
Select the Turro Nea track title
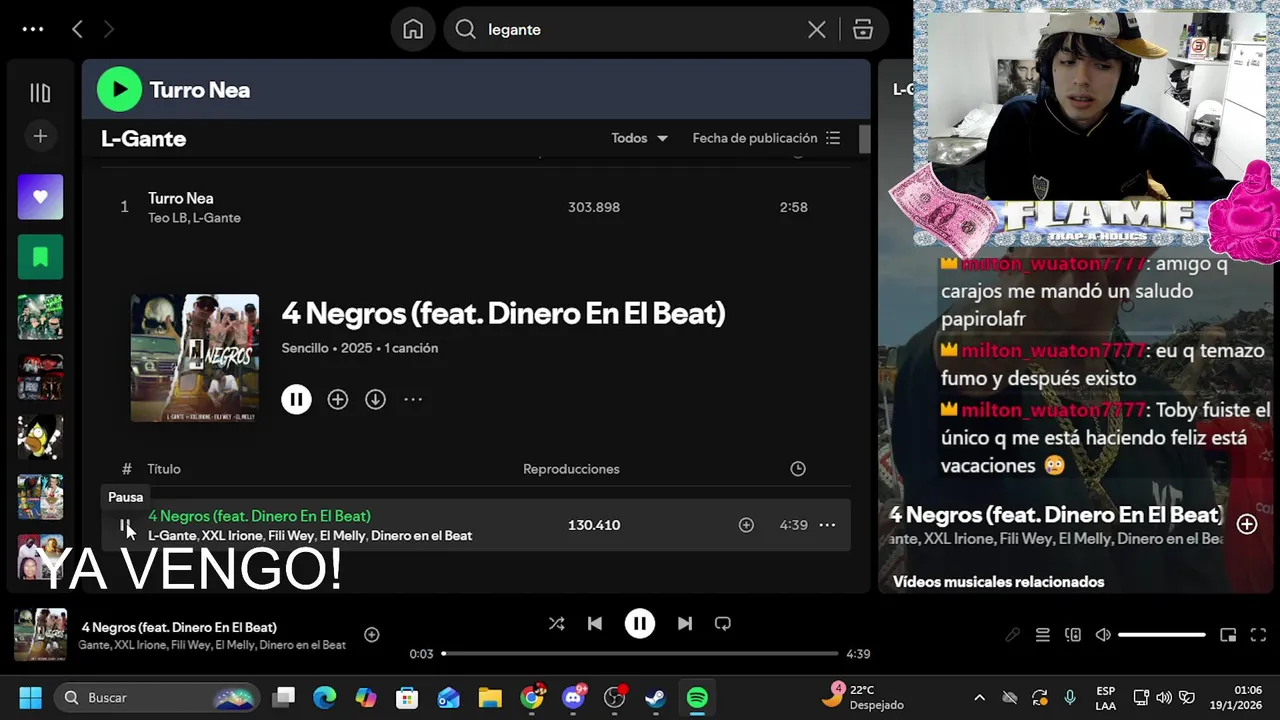(x=181, y=198)
